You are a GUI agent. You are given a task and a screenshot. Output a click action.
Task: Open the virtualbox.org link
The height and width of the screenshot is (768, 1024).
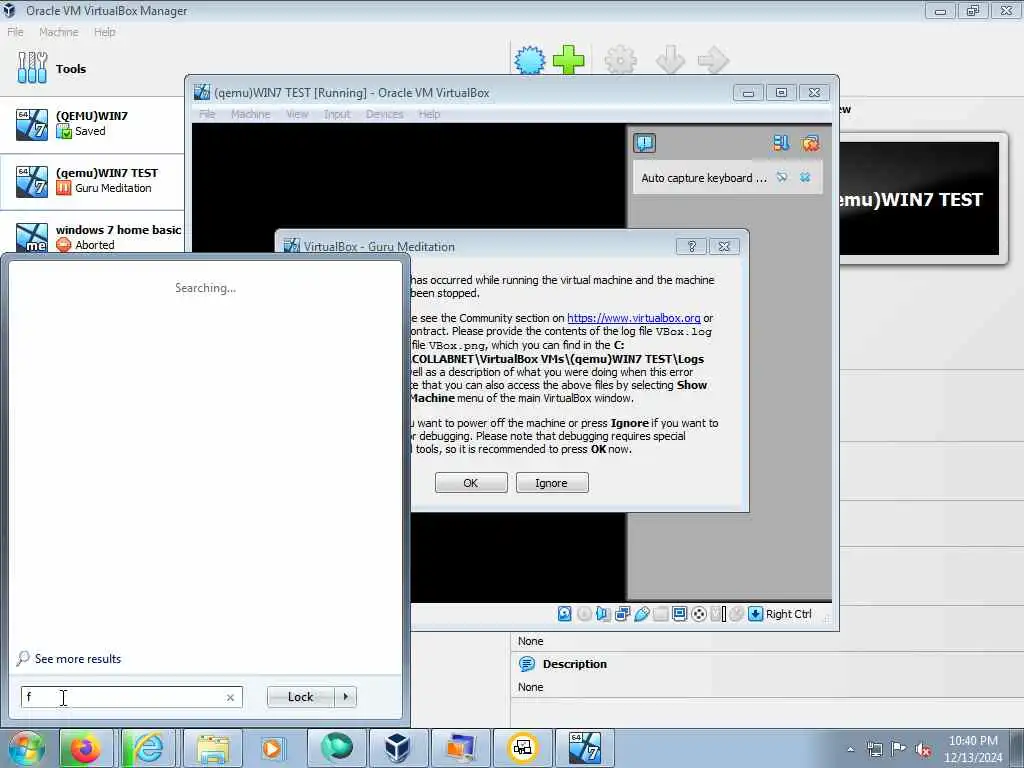click(x=633, y=318)
